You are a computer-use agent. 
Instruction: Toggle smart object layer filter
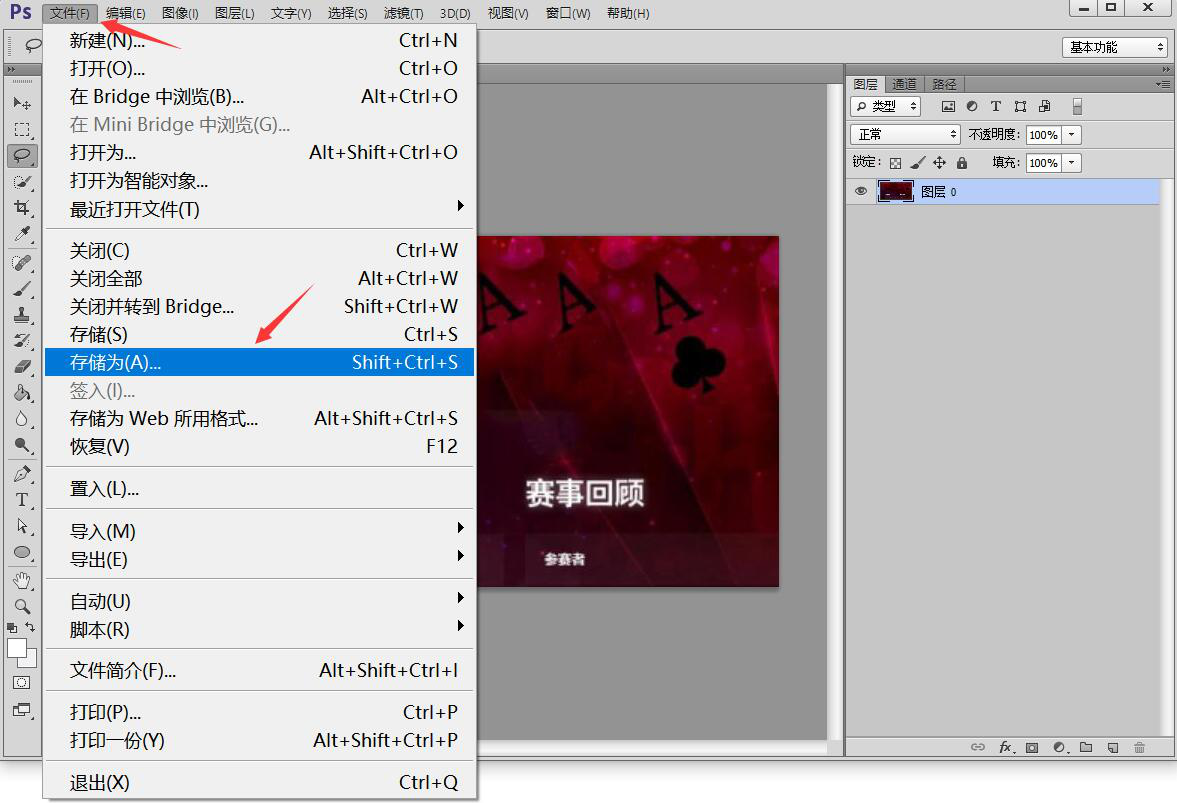click(1044, 107)
